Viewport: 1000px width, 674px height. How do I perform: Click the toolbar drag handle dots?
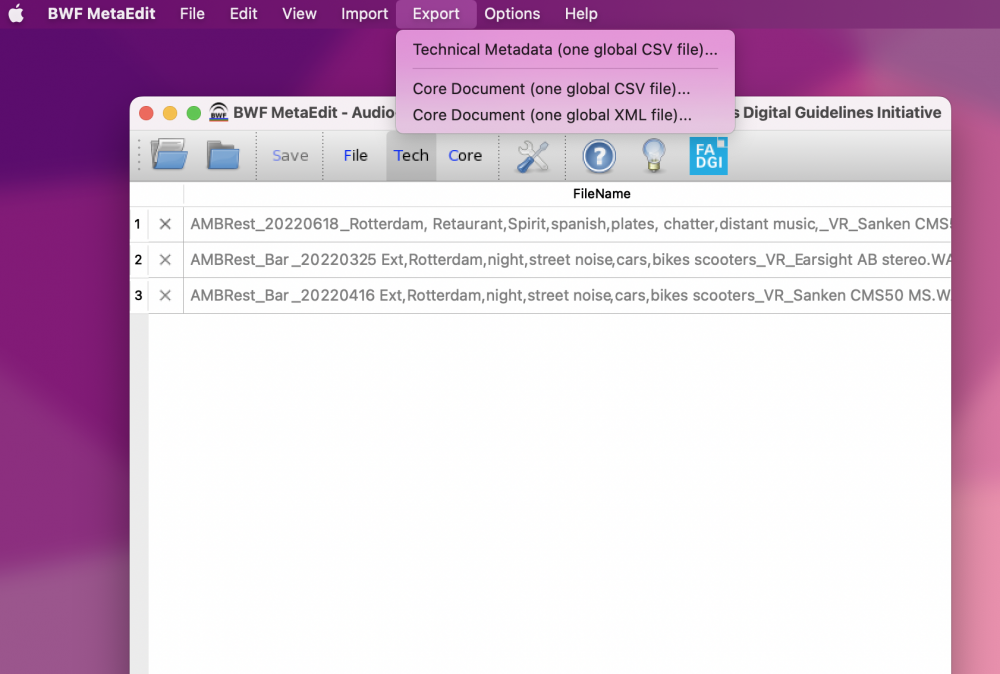point(138,156)
